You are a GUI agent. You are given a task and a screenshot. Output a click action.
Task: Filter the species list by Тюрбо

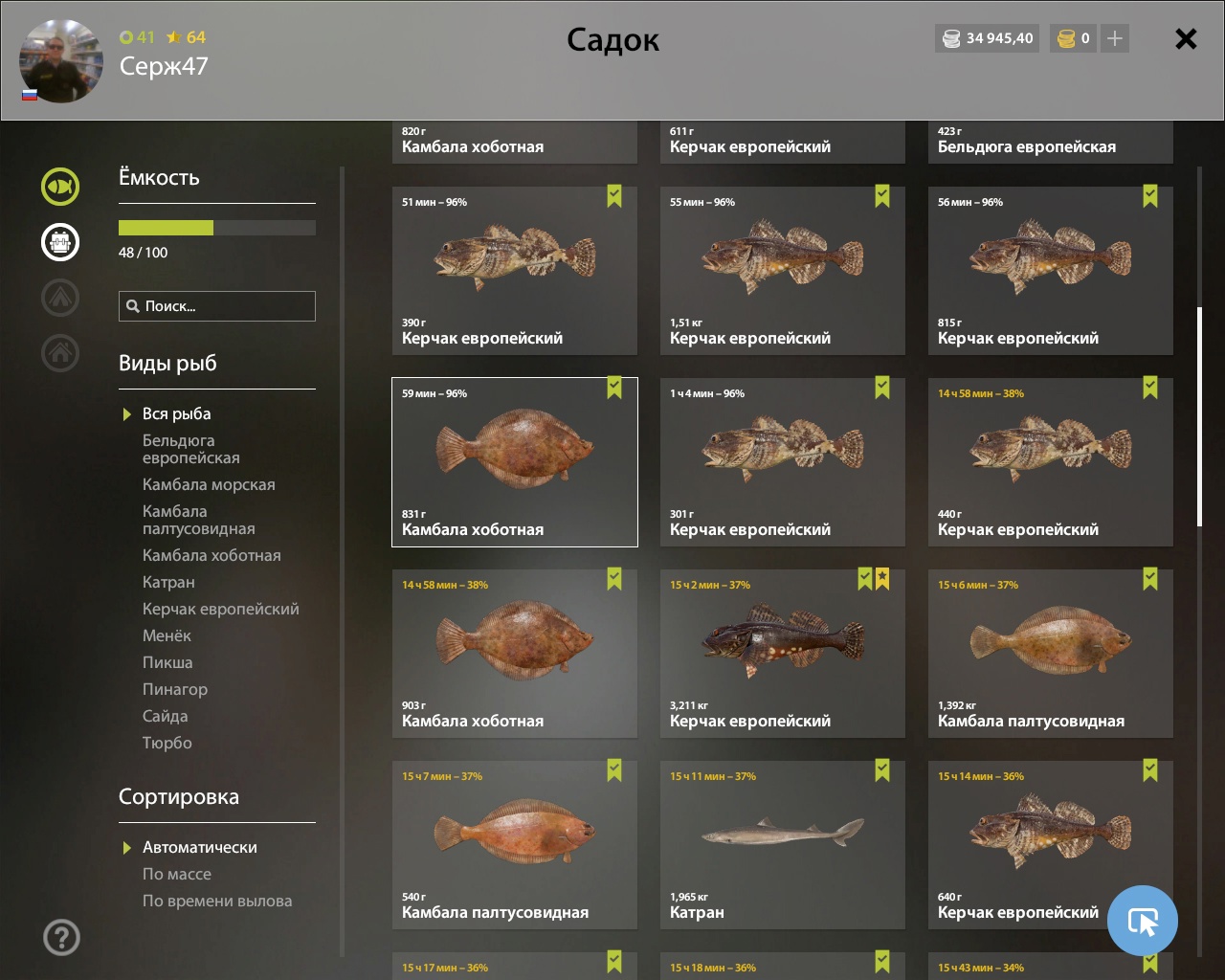(167, 743)
